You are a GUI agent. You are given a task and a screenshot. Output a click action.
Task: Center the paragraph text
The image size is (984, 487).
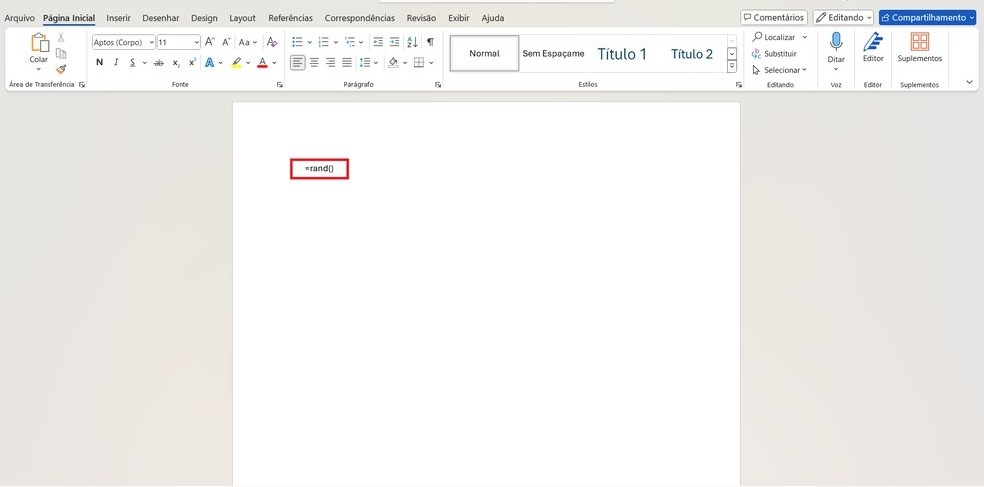click(314, 62)
